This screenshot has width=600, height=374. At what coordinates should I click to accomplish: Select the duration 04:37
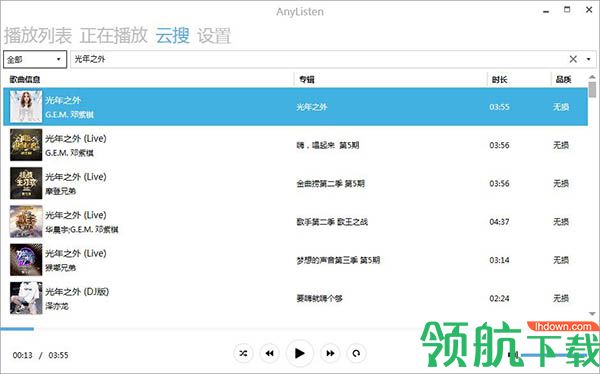(499, 222)
